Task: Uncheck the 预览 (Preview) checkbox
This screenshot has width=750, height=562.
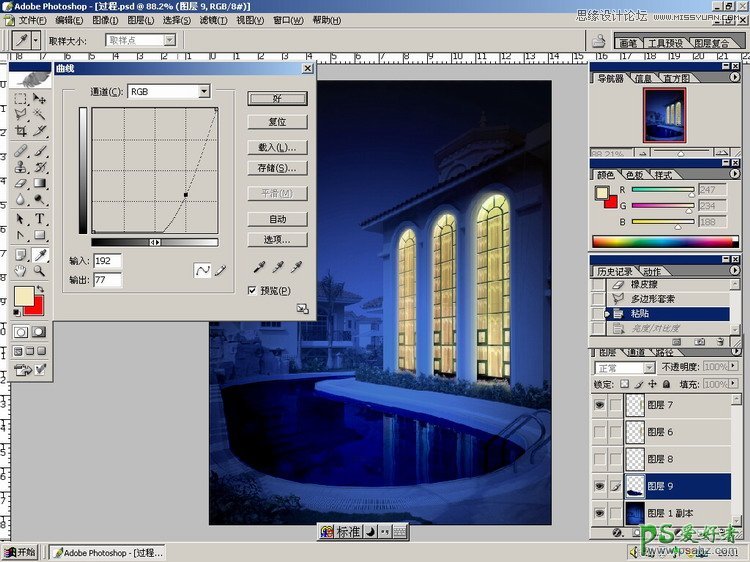Action: [252, 290]
